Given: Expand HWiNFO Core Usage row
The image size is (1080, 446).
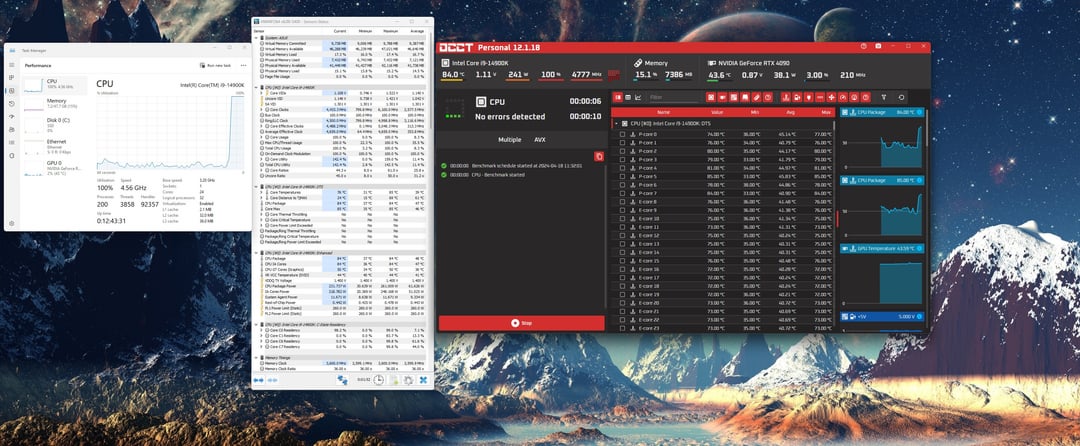Looking at the screenshot, I should pyautogui.click(x=261, y=137).
